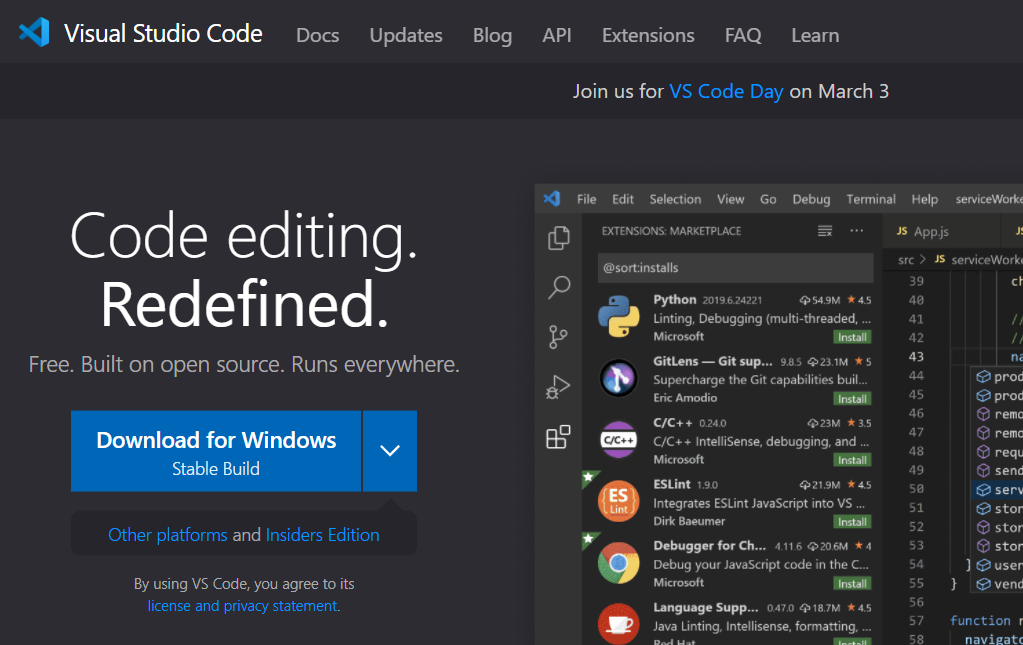Click the Language Support Java coffee cup logo

618,623
